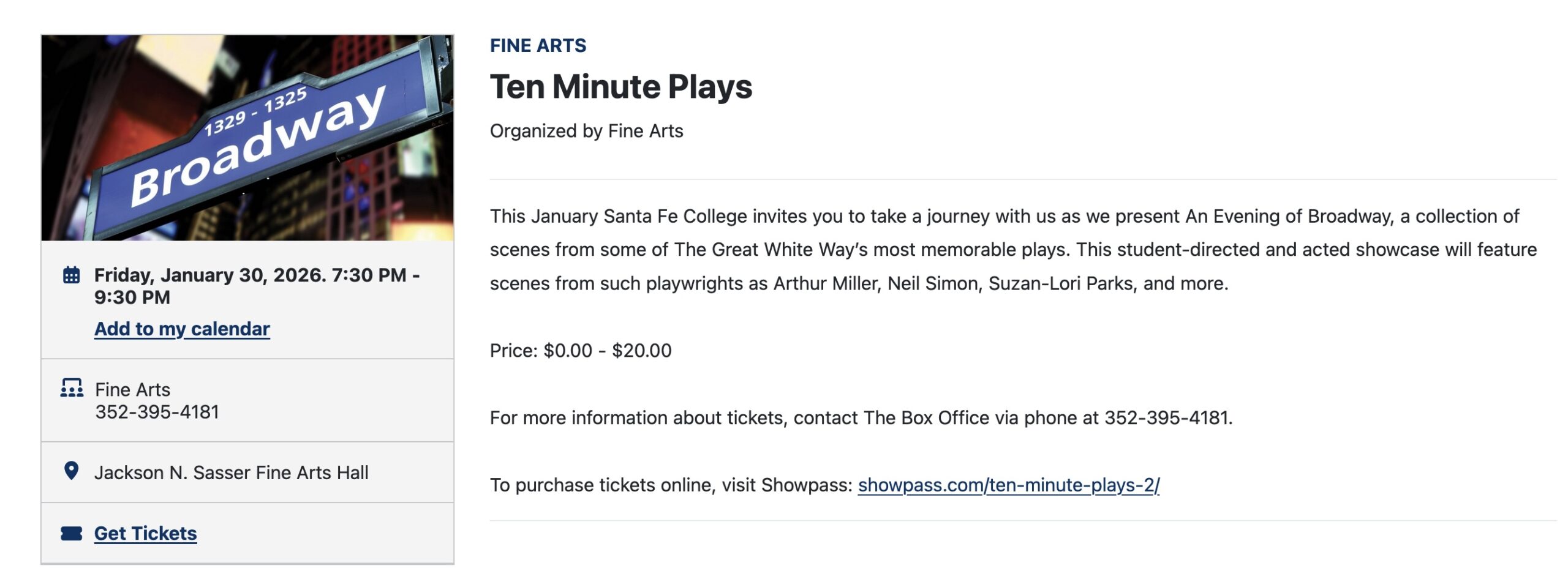Click the calendar icon beside the date
Screen dimensions: 1568x582
click(x=71, y=275)
